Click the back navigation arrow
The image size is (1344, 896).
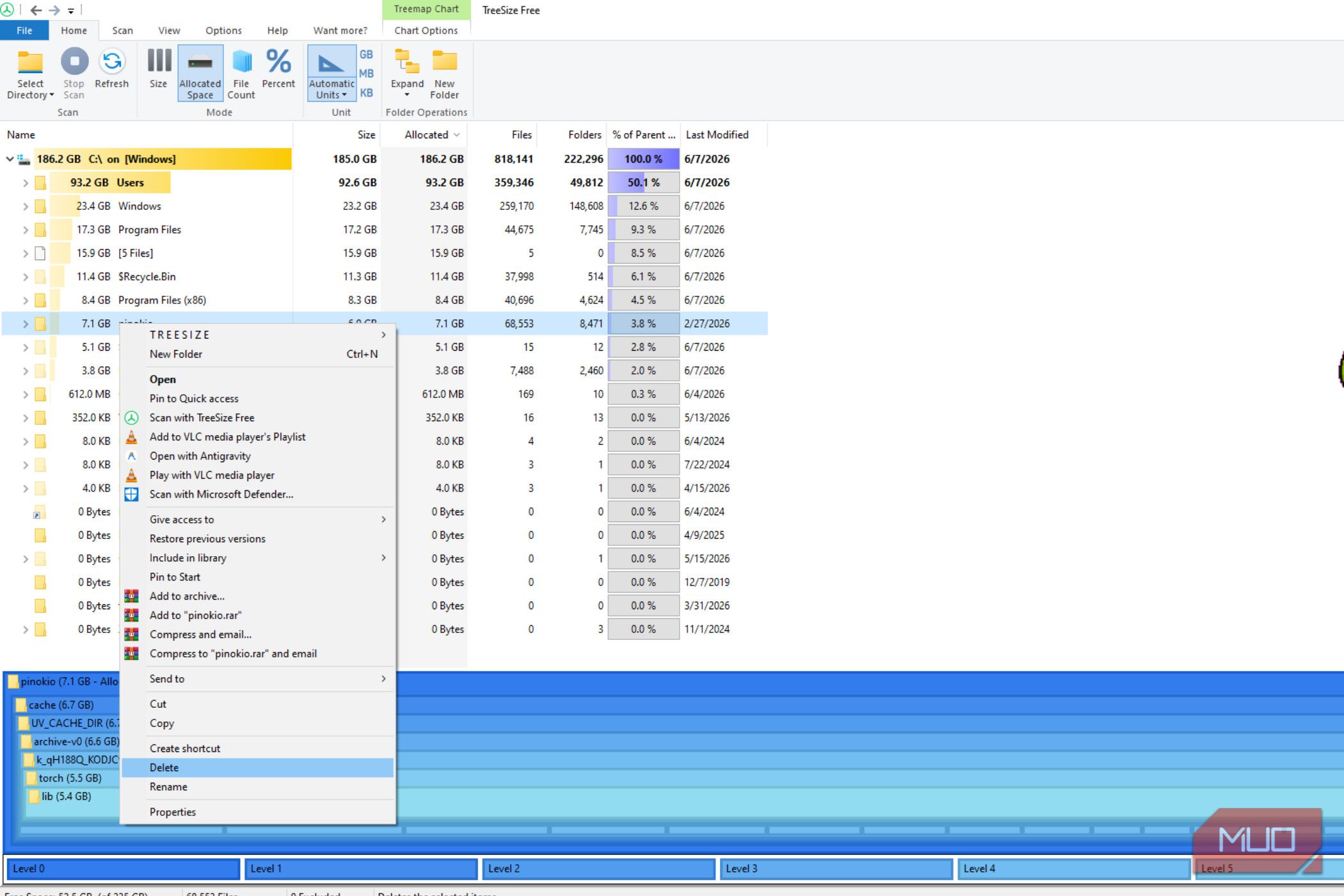pyautogui.click(x=36, y=10)
